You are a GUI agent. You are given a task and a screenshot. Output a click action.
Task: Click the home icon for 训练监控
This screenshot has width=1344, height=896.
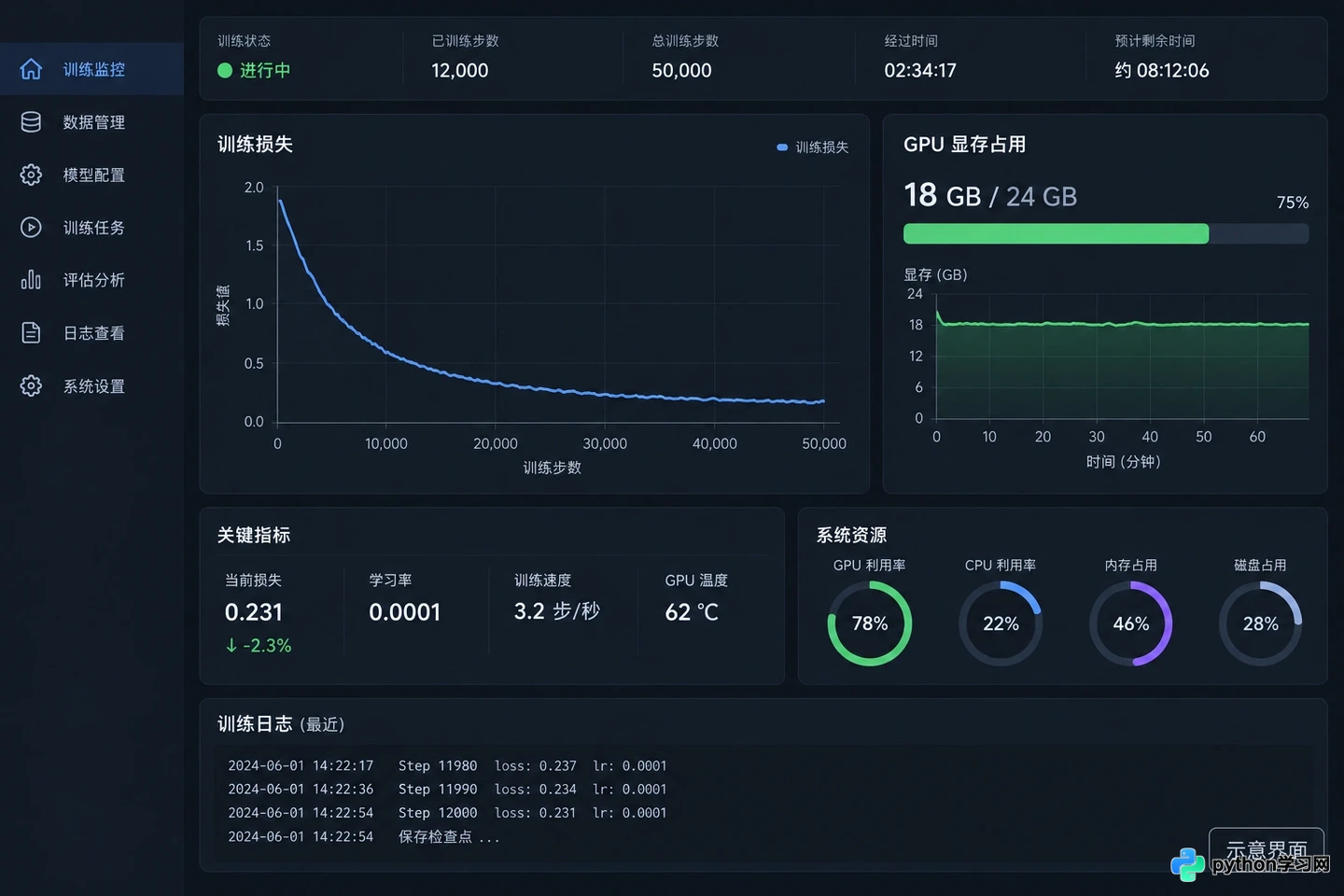click(31, 69)
